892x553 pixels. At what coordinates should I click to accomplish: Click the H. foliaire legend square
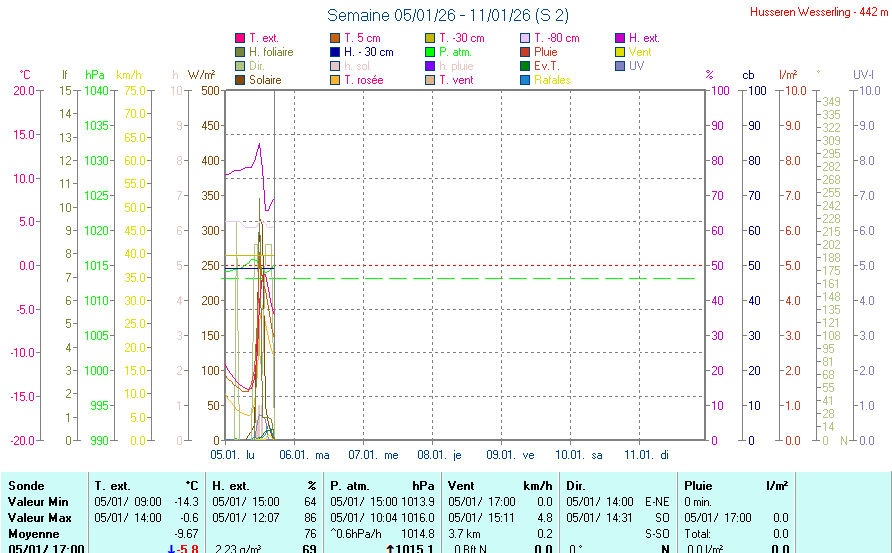pos(240,52)
